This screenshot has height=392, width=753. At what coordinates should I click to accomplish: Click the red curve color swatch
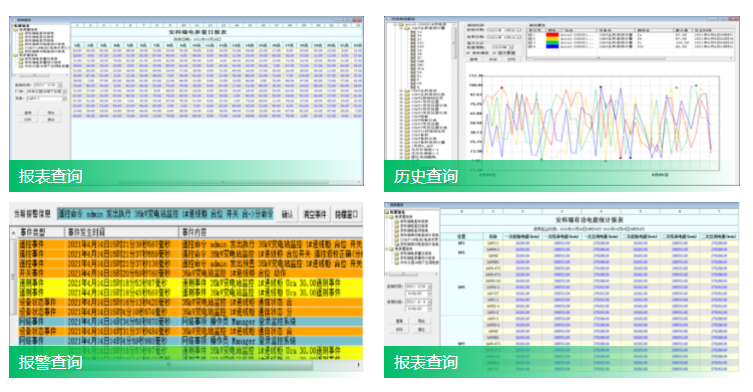552,35
